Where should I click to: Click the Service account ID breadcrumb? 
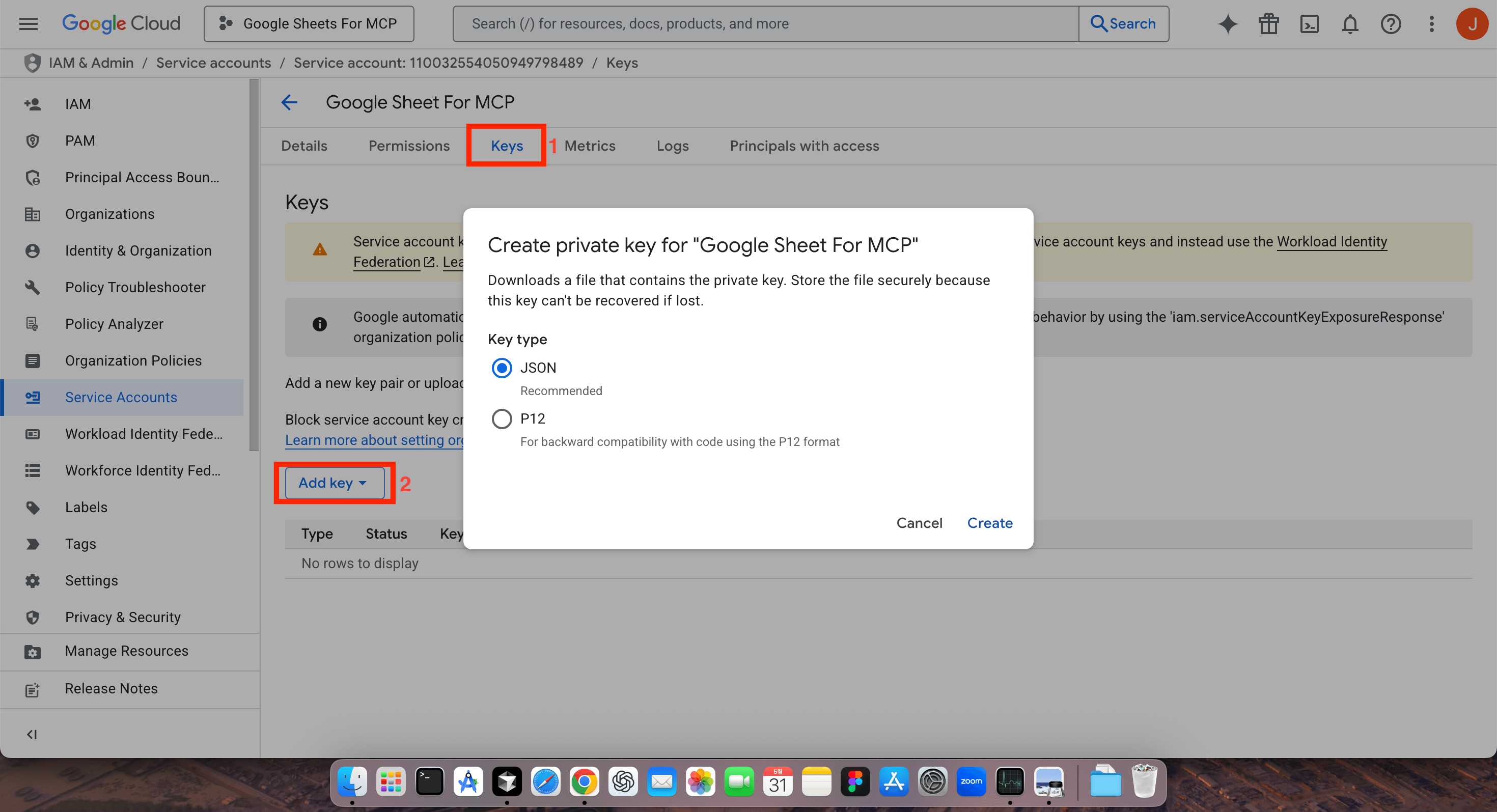pos(438,63)
